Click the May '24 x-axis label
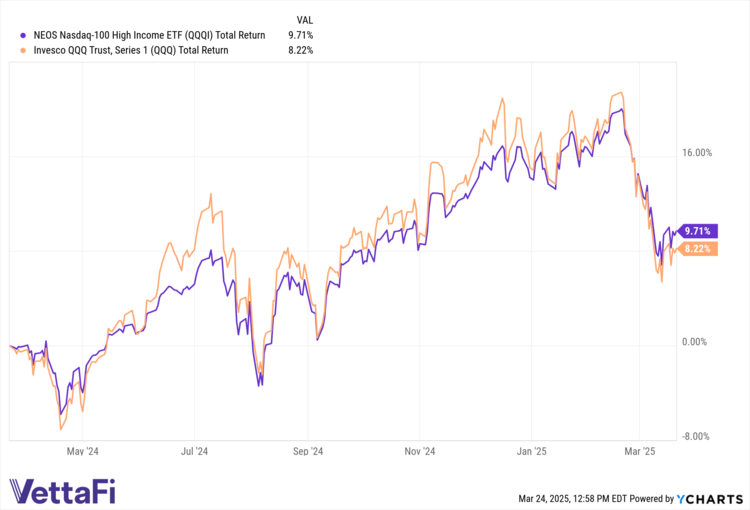Viewport: 750px width, 510px height. (82, 452)
